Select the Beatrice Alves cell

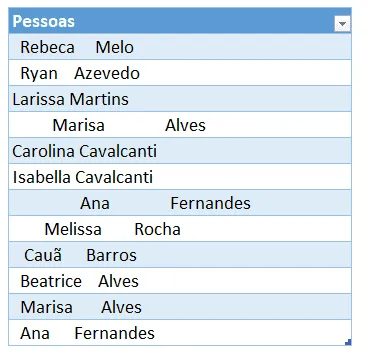180,281
